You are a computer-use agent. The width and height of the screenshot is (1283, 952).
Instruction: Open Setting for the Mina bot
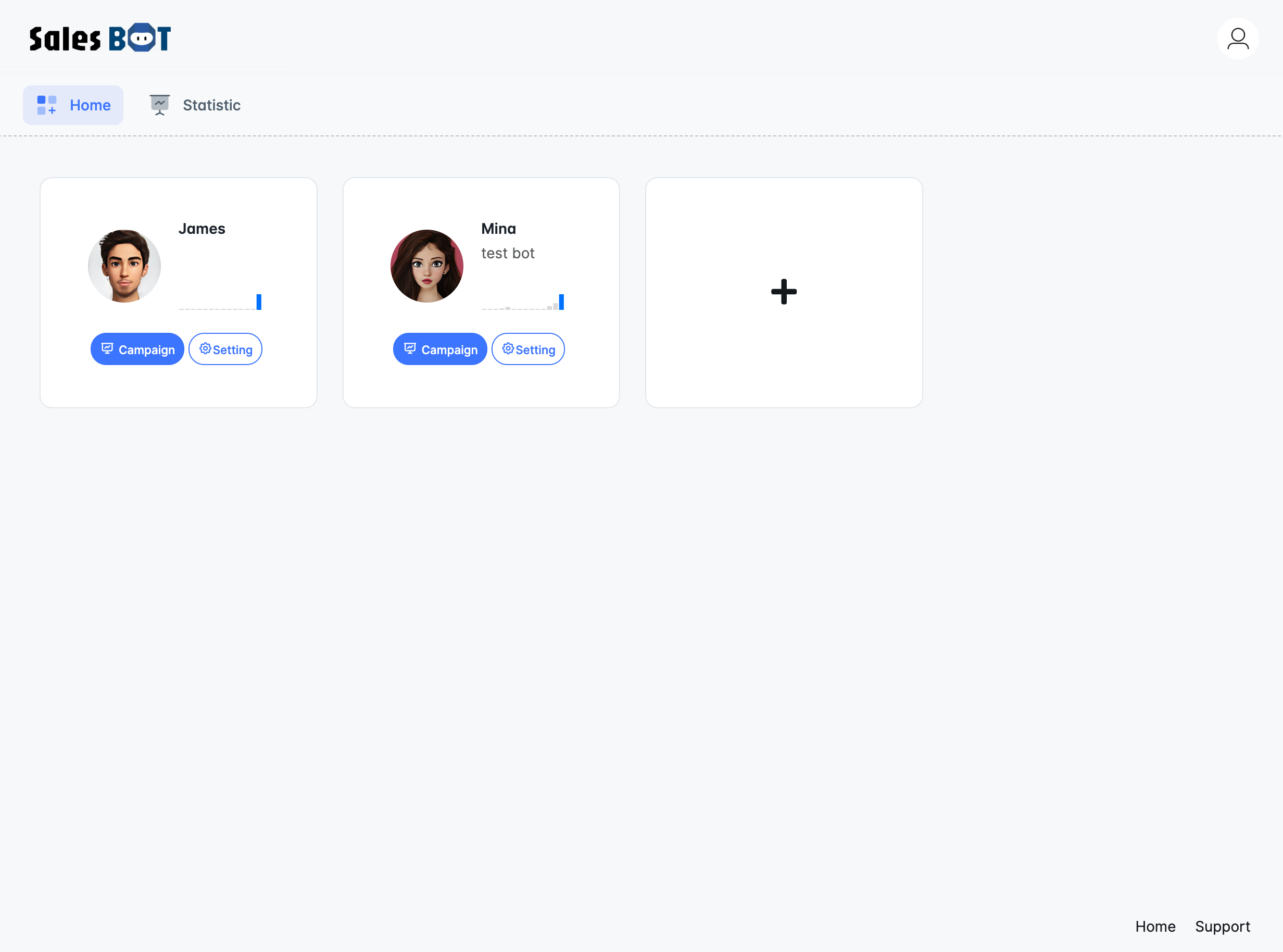[527, 348]
